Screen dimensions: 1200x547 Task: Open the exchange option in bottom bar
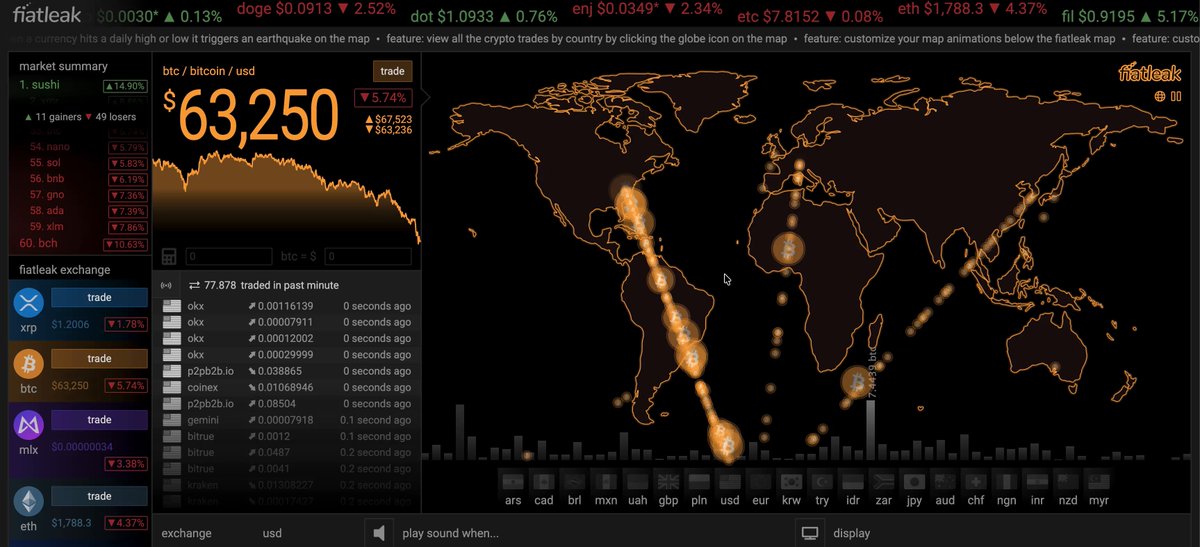[186, 533]
